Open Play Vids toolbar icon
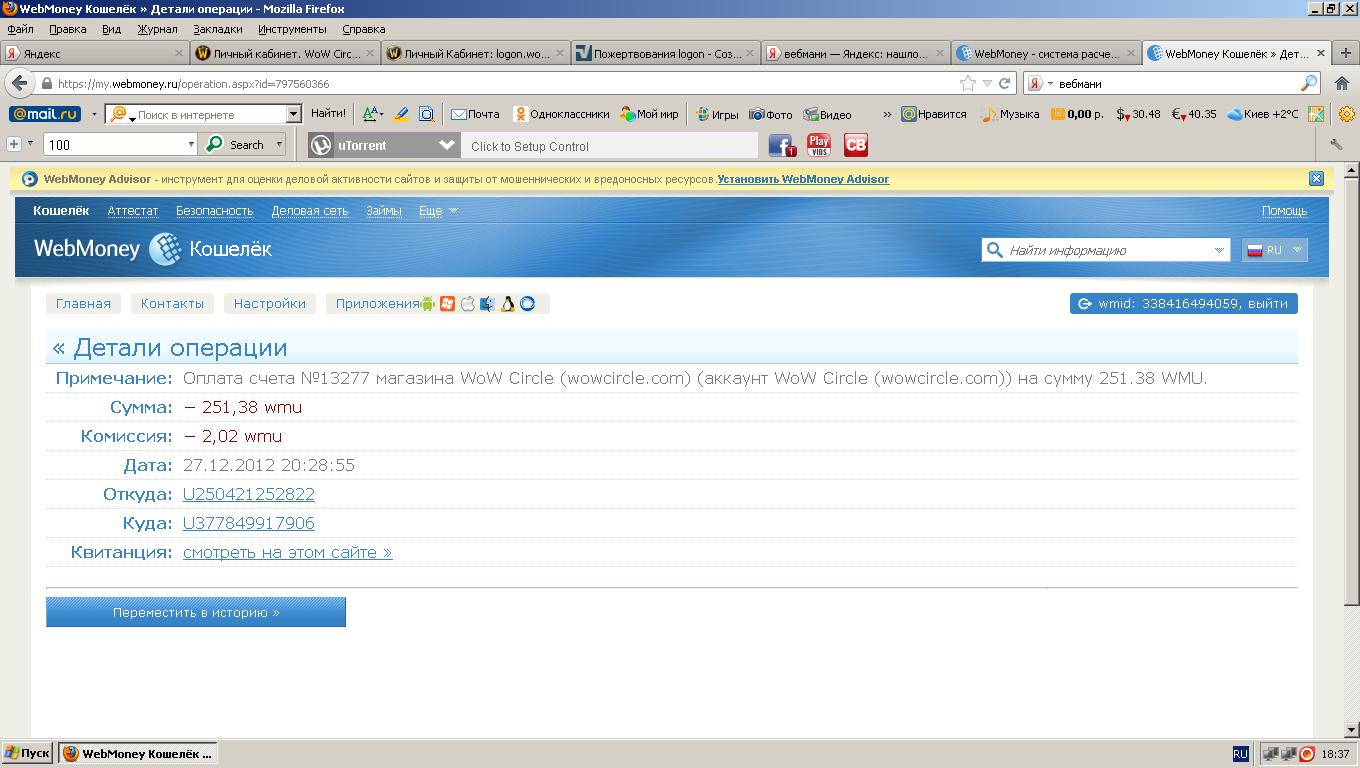Viewport: 1360px width, 768px height. pos(819,145)
